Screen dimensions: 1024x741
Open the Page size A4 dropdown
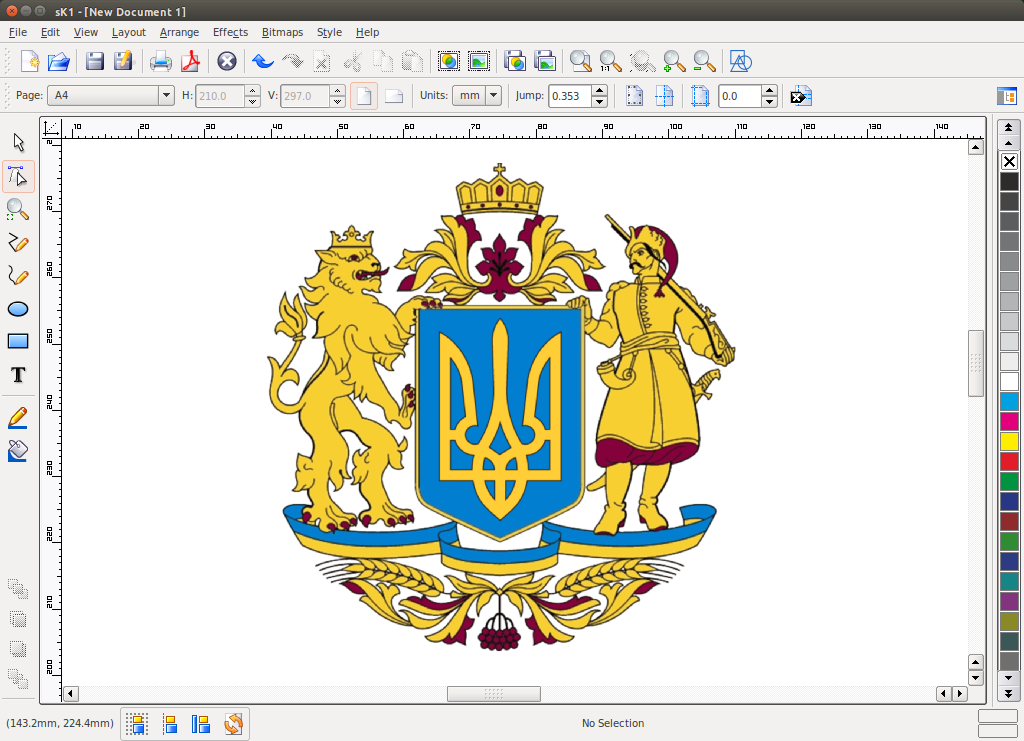[x=166, y=96]
